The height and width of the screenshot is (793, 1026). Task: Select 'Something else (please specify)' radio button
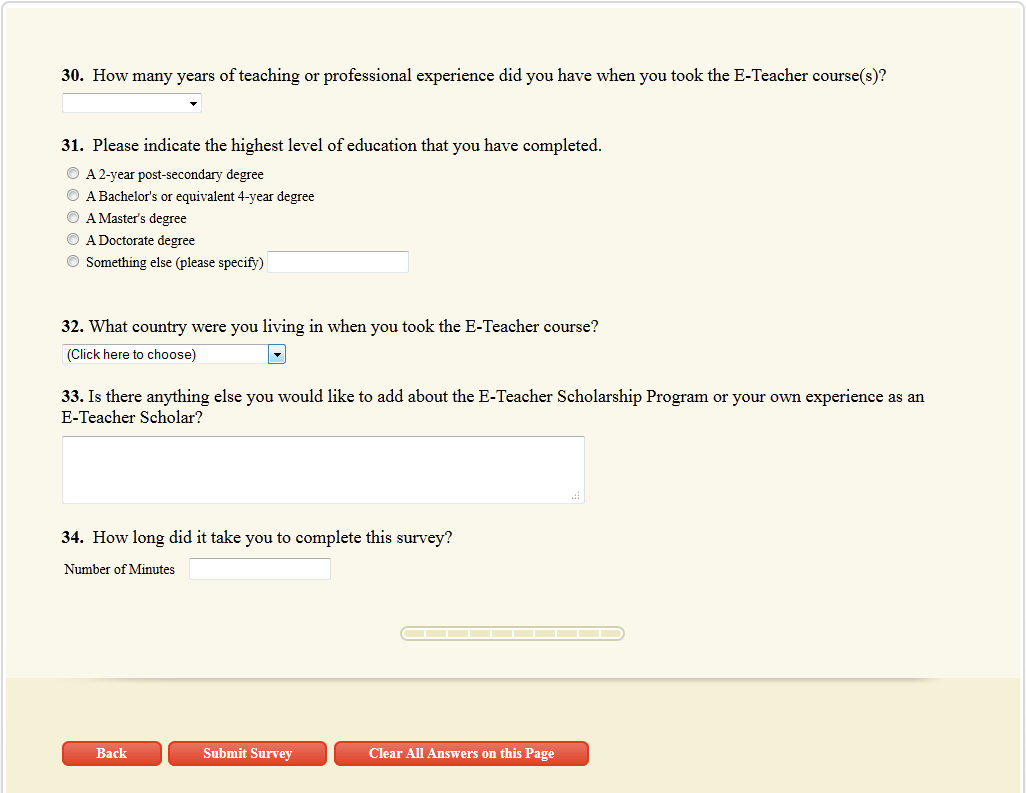click(x=73, y=262)
